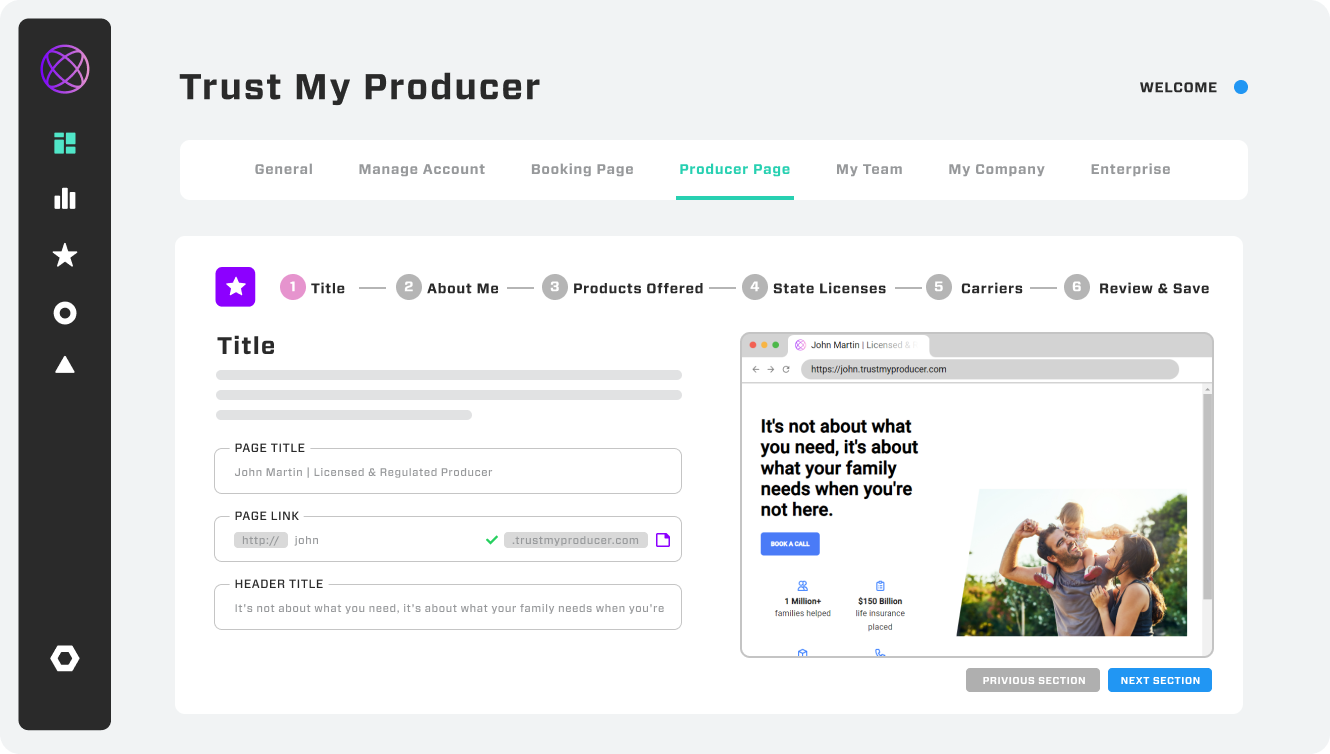Viewport: 1330px width, 754px height.
Task: Click the globe logo in the sidebar
Action: click(x=65, y=69)
